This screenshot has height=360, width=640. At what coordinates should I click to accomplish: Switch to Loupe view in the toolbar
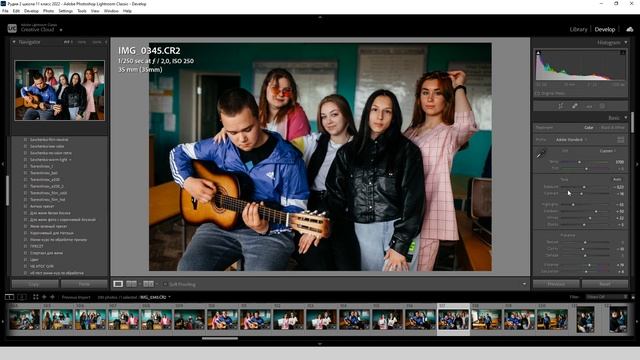coord(118,284)
